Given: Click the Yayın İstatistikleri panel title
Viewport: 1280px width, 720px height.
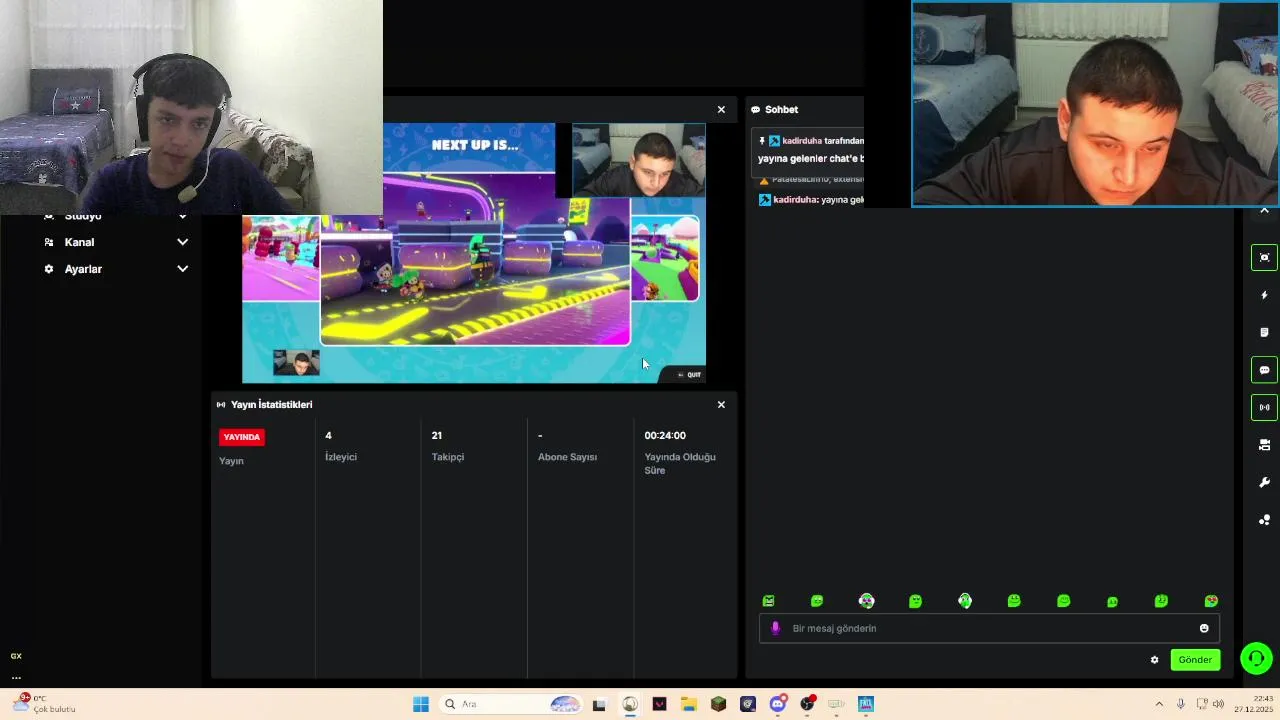Looking at the screenshot, I should tap(271, 405).
